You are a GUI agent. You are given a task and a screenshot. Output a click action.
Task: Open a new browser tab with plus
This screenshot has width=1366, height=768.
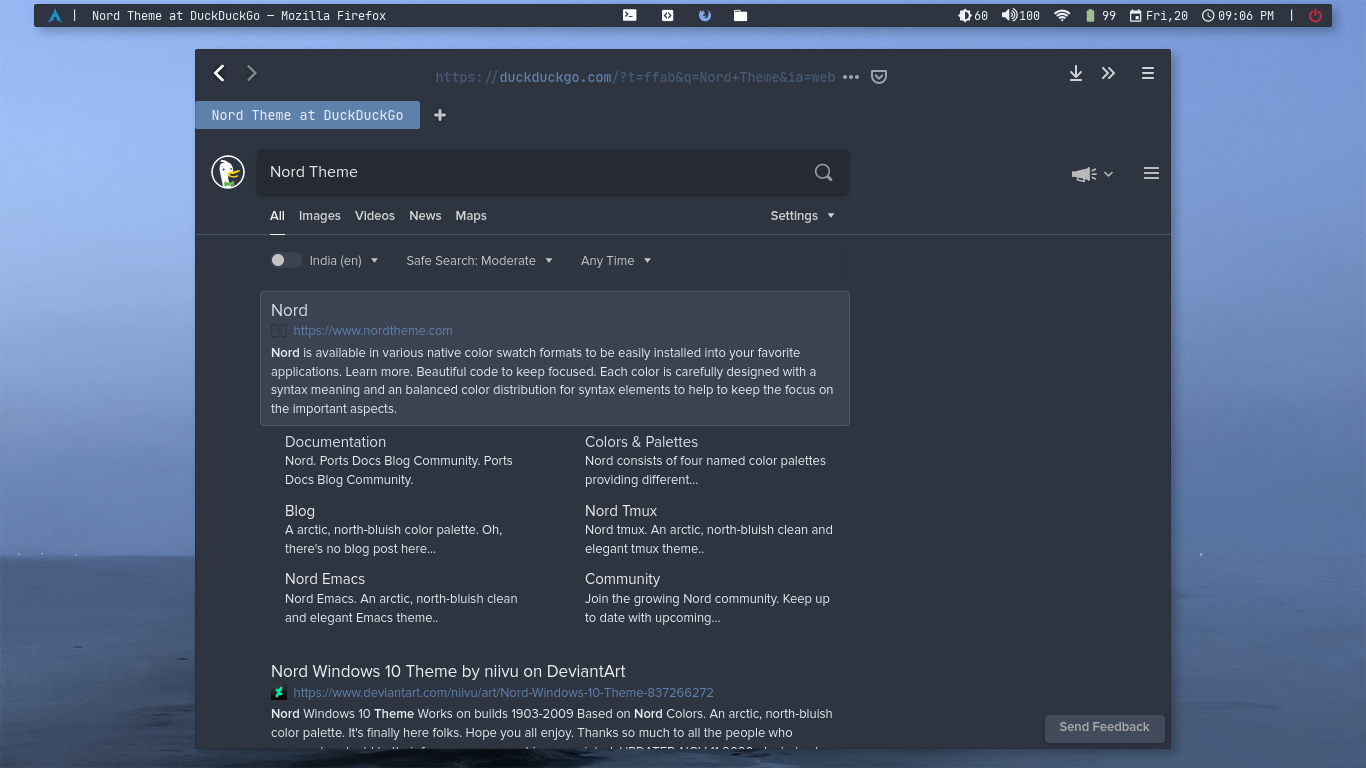click(440, 115)
